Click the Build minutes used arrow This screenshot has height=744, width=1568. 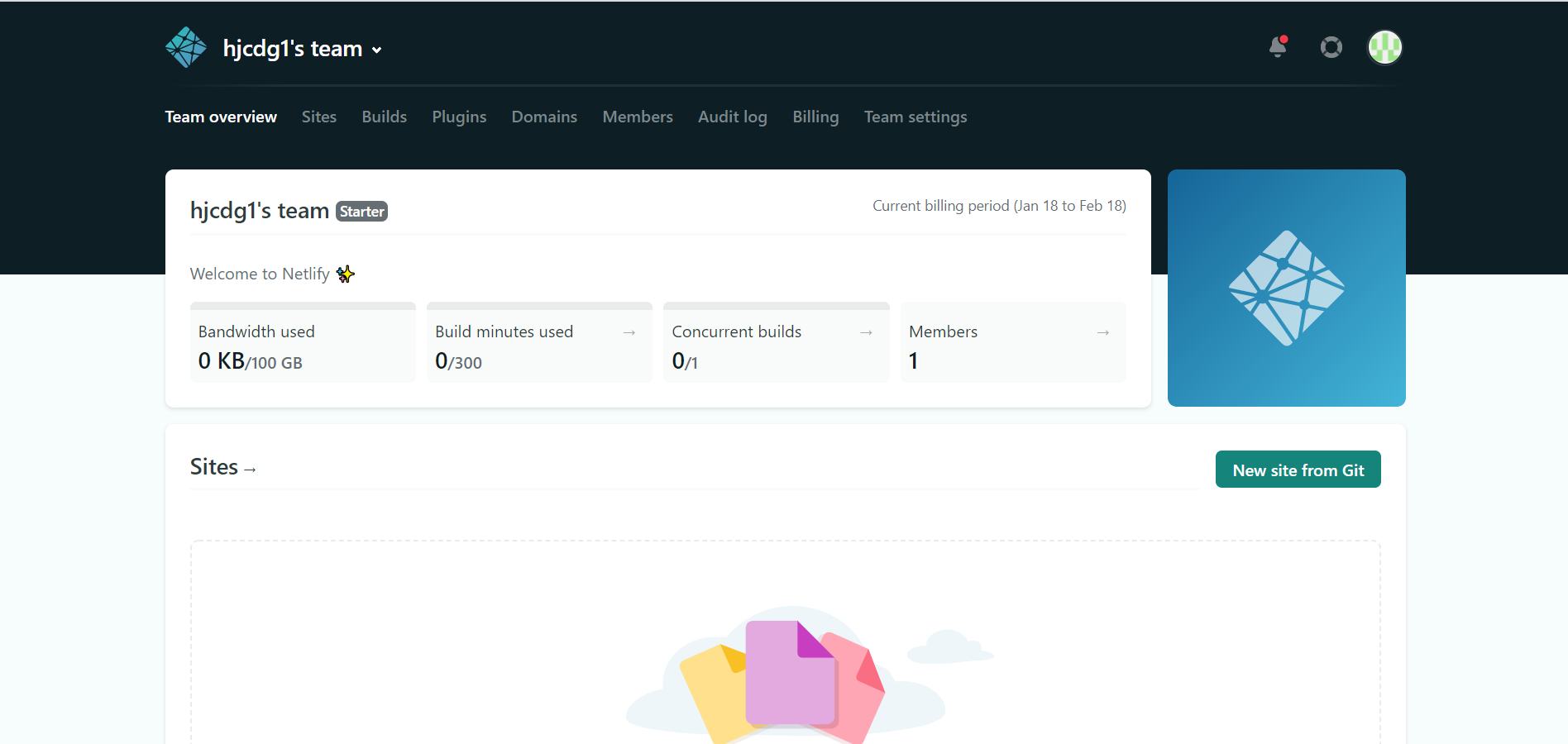[x=629, y=332]
